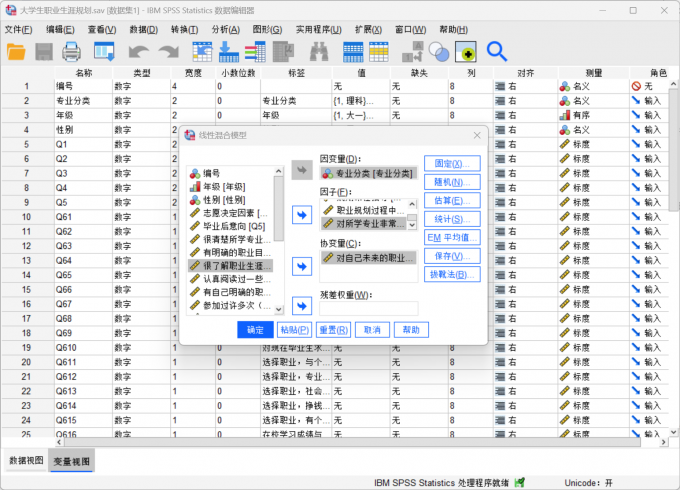Viewport: 680px width, 490px height.
Task: Click 取消 button
Action: [x=372, y=330]
